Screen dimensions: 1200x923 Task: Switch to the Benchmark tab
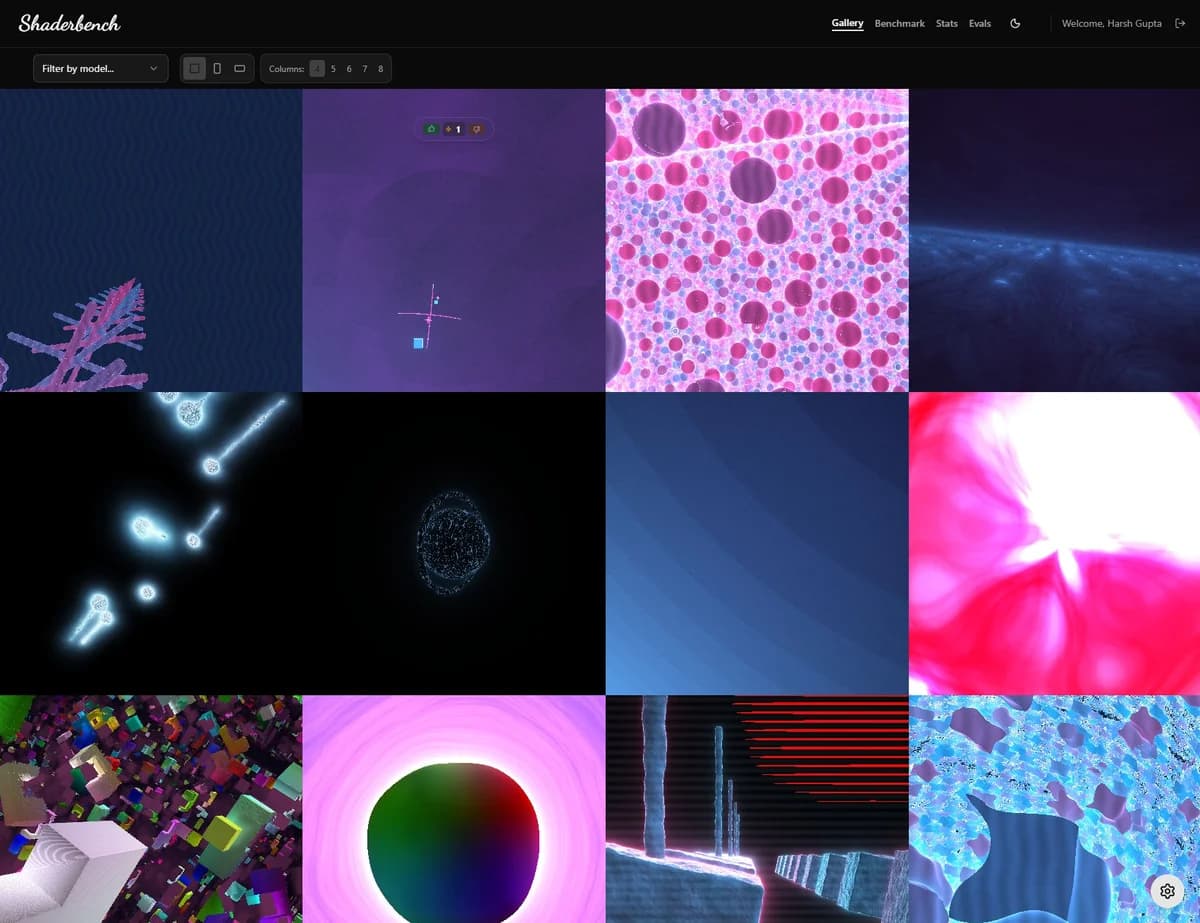tap(899, 23)
